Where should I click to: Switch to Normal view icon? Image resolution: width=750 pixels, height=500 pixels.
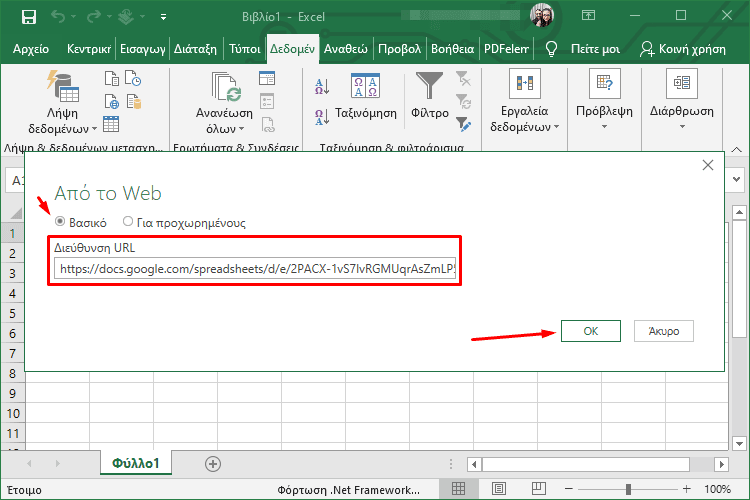(458, 489)
